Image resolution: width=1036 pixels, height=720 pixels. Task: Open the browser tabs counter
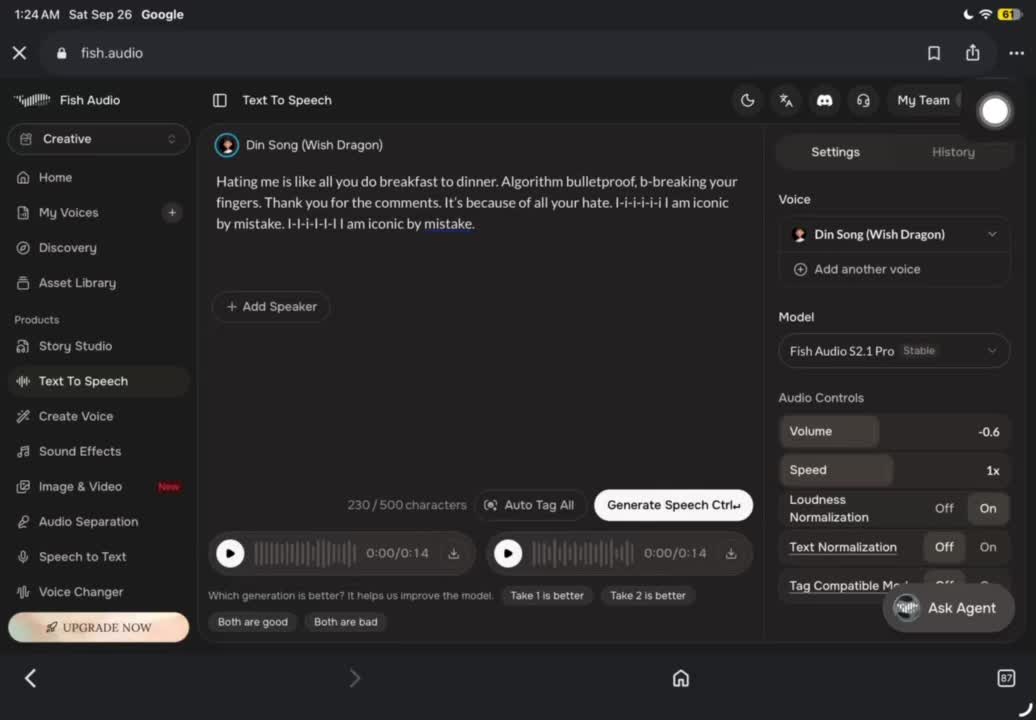(1006, 678)
